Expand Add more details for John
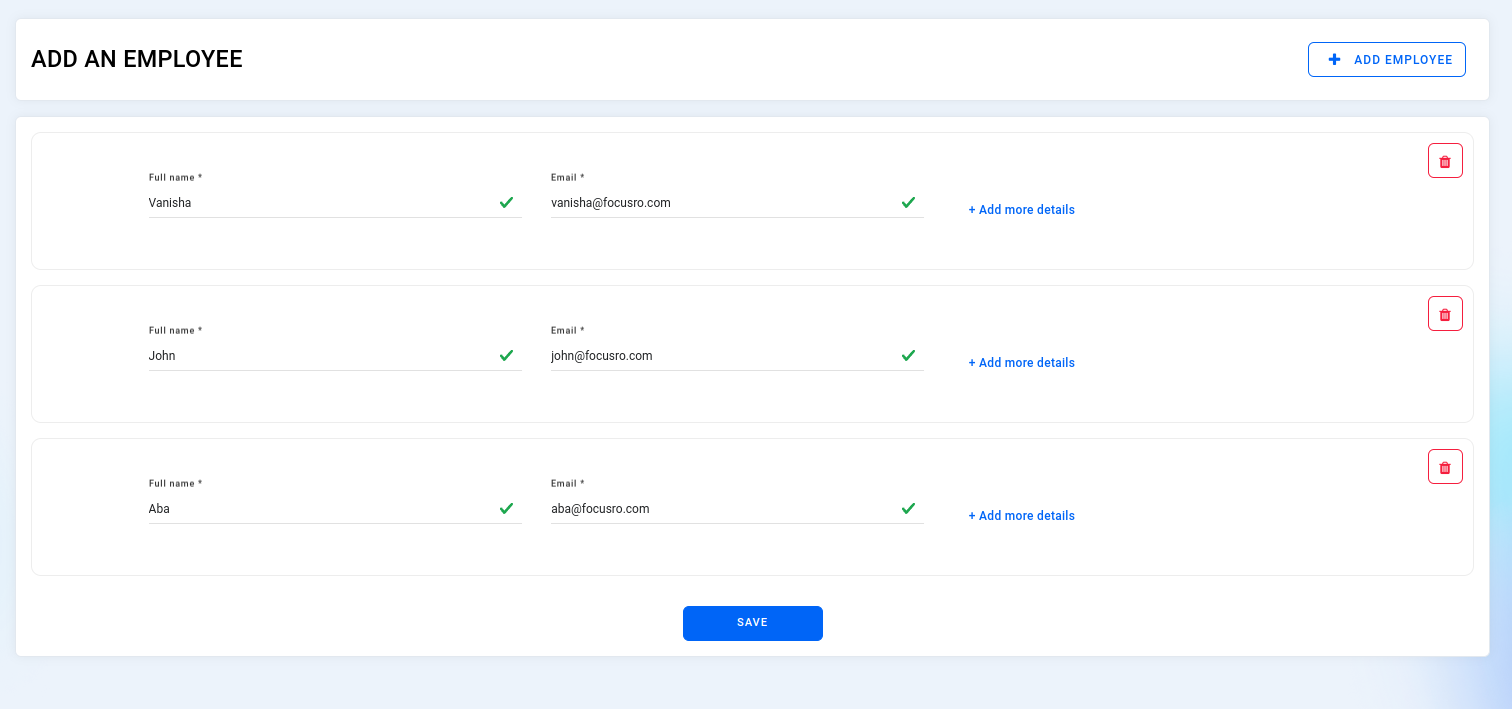 click(1021, 363)
